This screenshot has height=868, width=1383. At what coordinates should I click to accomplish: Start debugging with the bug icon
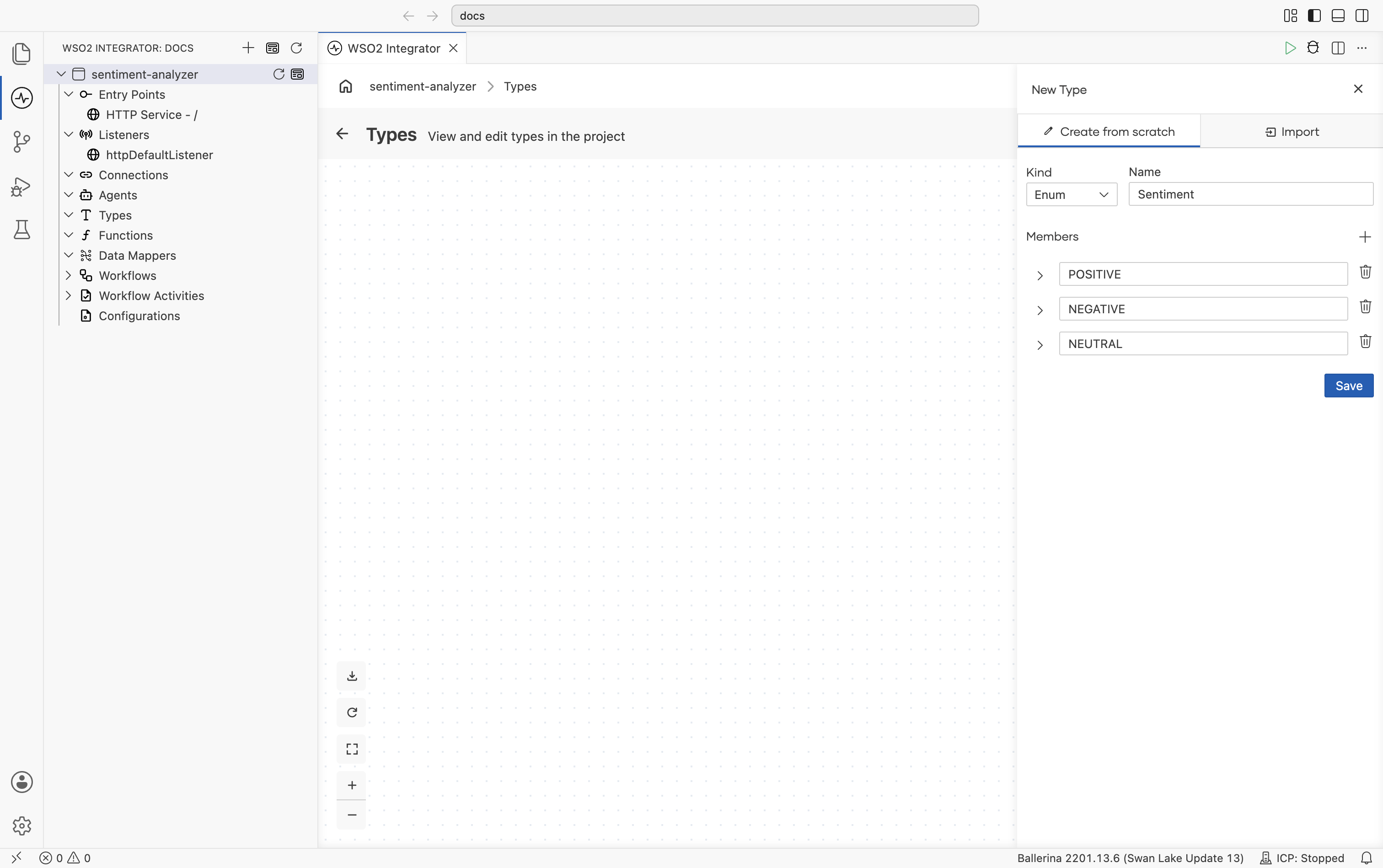1313,48
